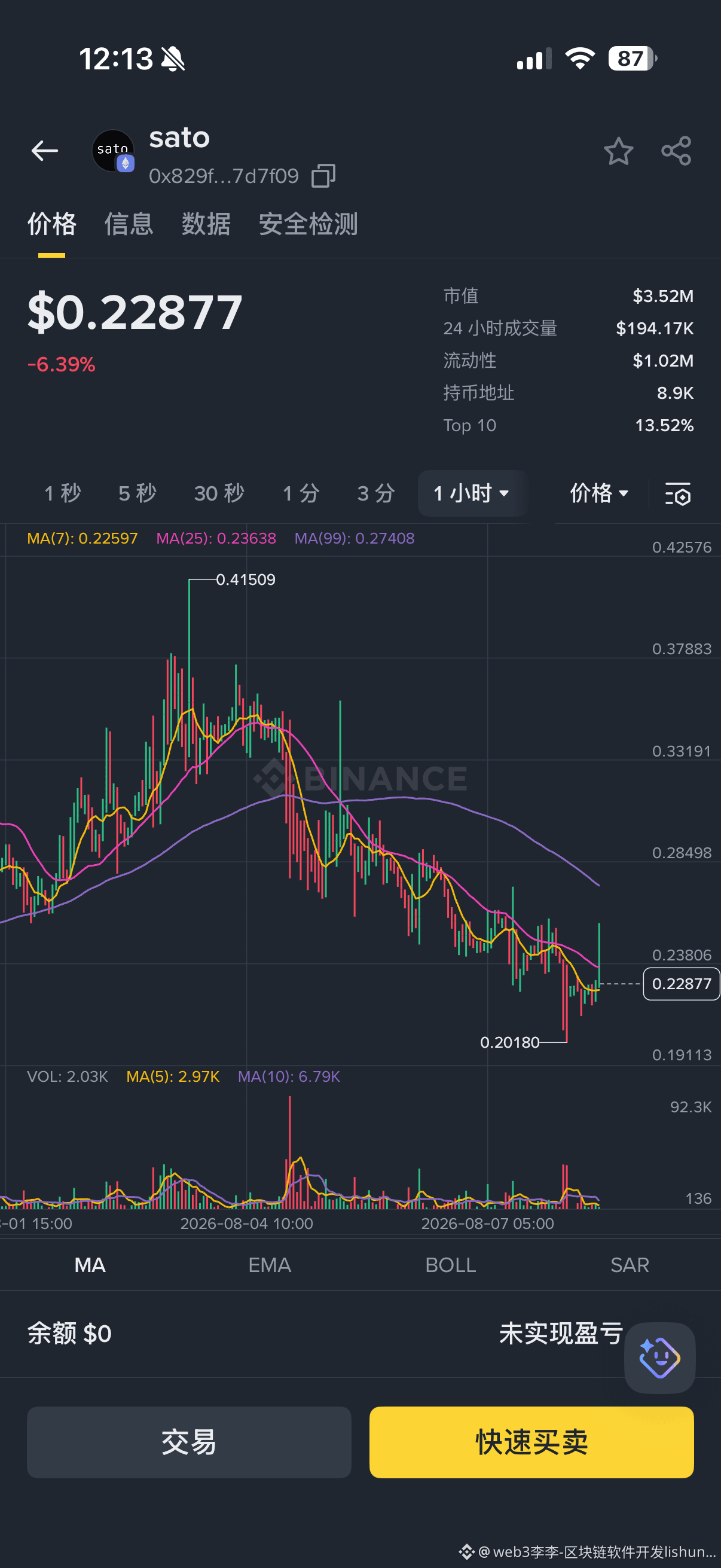The height and width of the screenshot is (1568, 721).
Task: Tap the sato token logo
Action: (x=113, y=150)
